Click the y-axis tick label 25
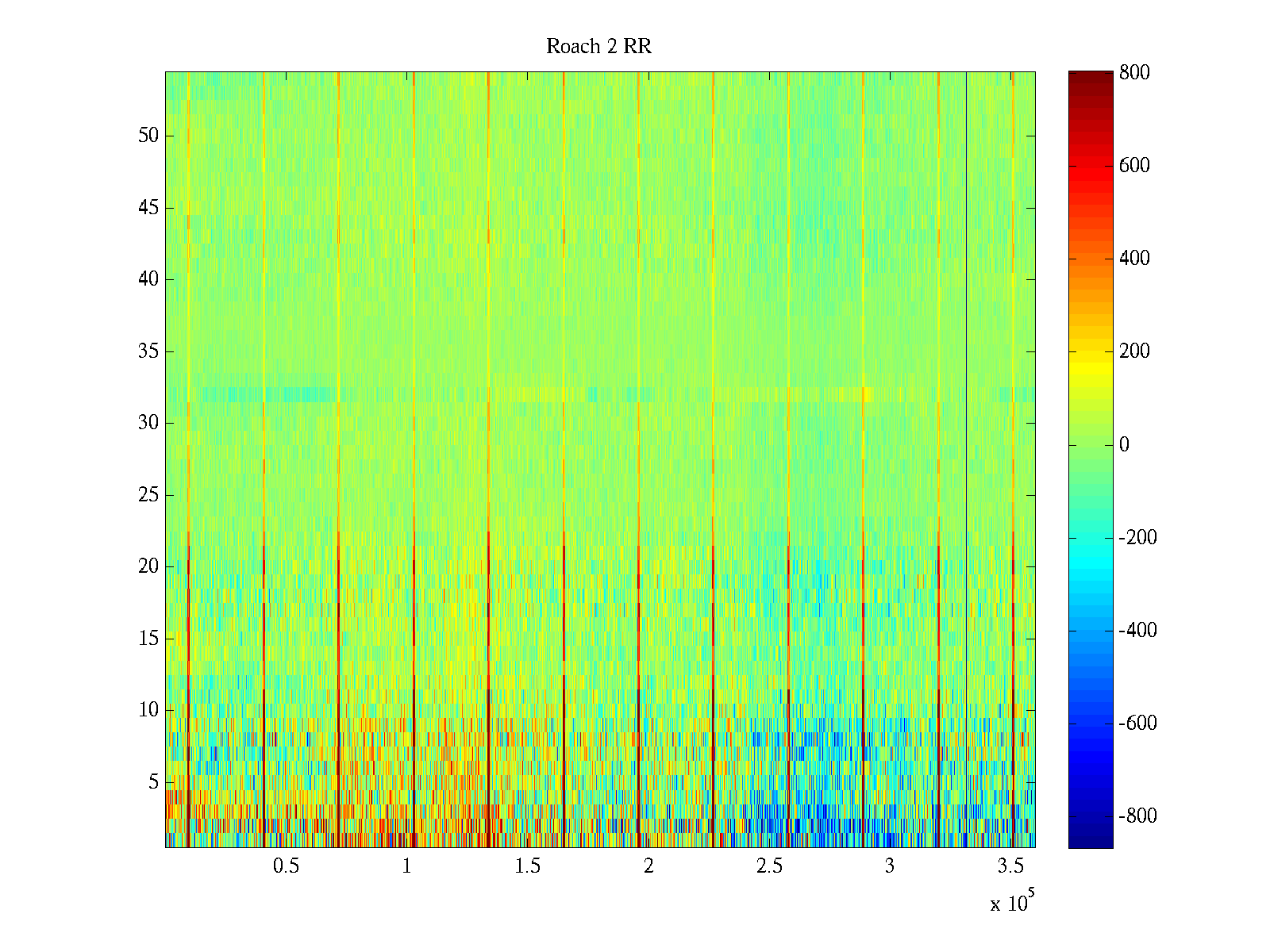 click(x=148, y=495)
